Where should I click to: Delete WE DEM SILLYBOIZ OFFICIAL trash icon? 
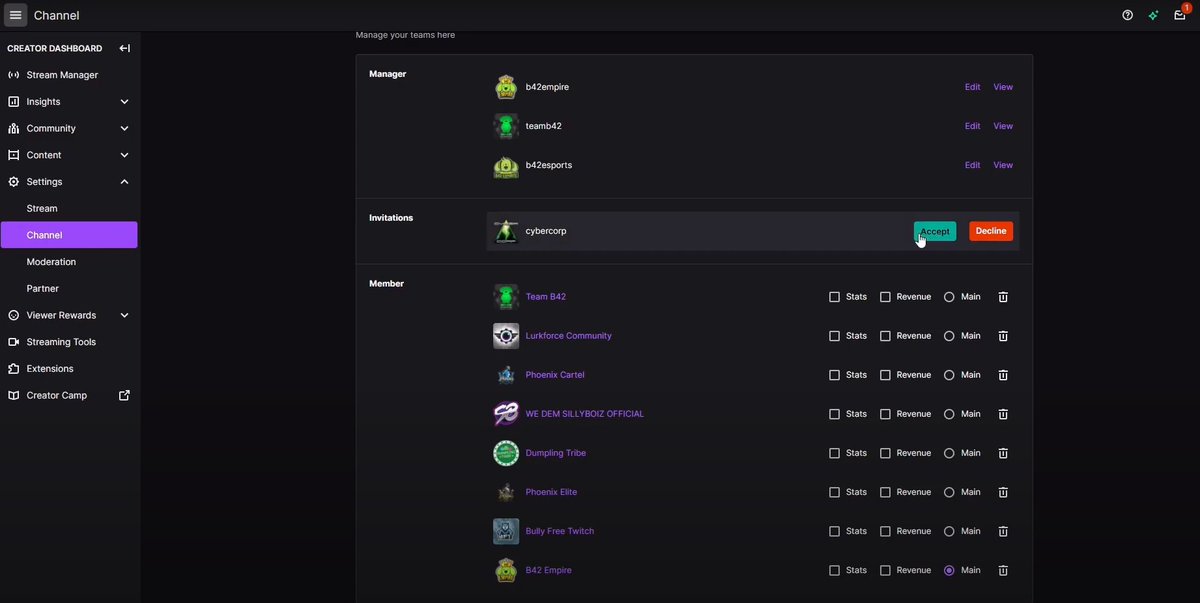coord(1003,414)
